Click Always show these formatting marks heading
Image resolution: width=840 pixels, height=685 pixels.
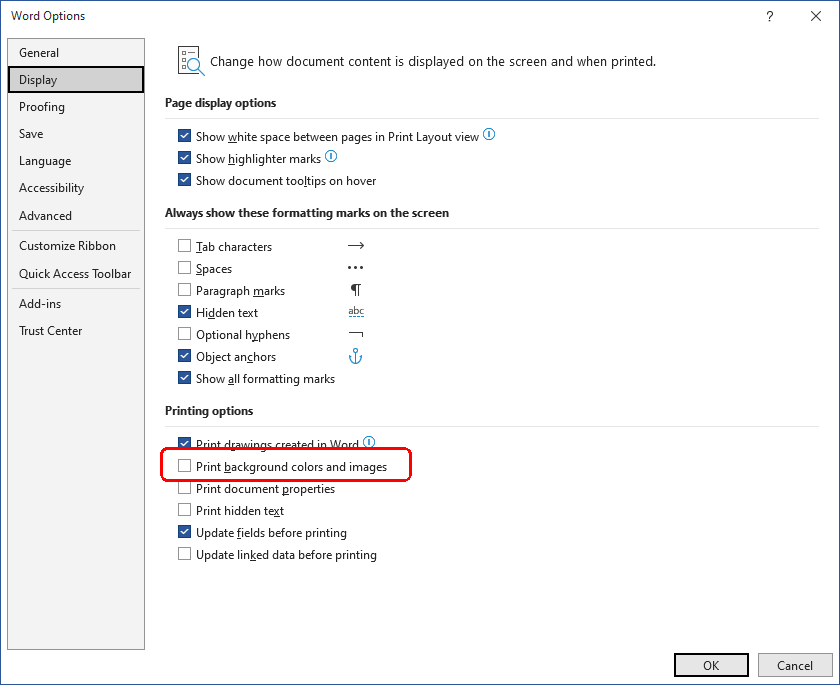306,213
